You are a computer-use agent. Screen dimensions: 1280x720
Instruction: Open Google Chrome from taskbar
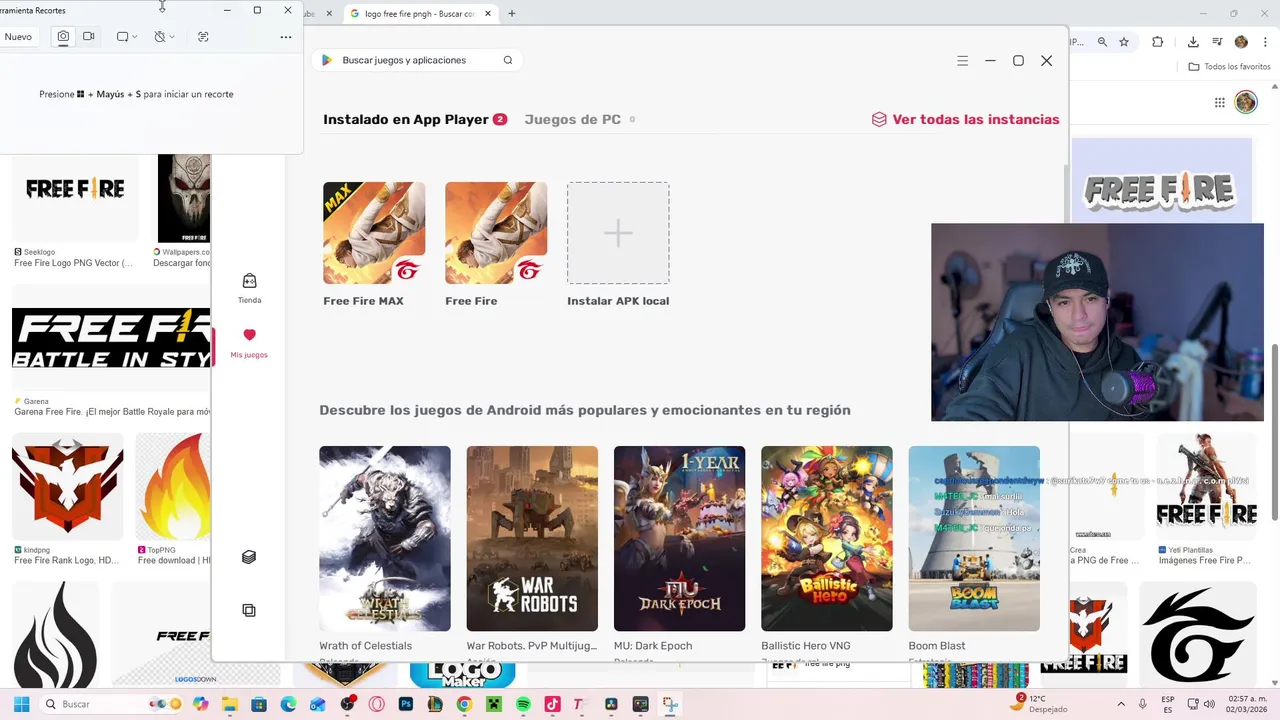coord(464,704)
